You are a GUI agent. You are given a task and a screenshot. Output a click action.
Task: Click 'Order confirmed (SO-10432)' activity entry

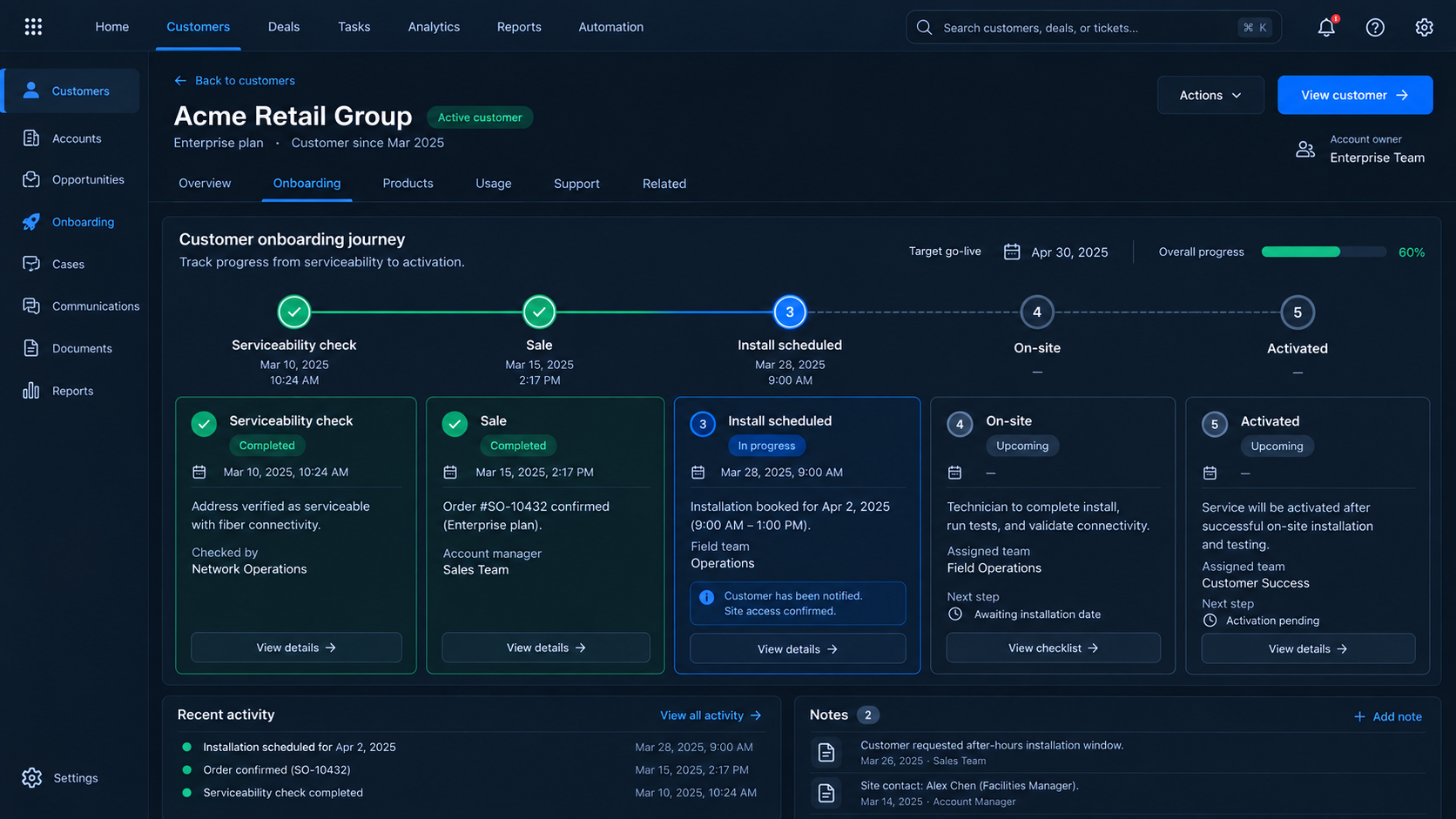tap(277, 769)
